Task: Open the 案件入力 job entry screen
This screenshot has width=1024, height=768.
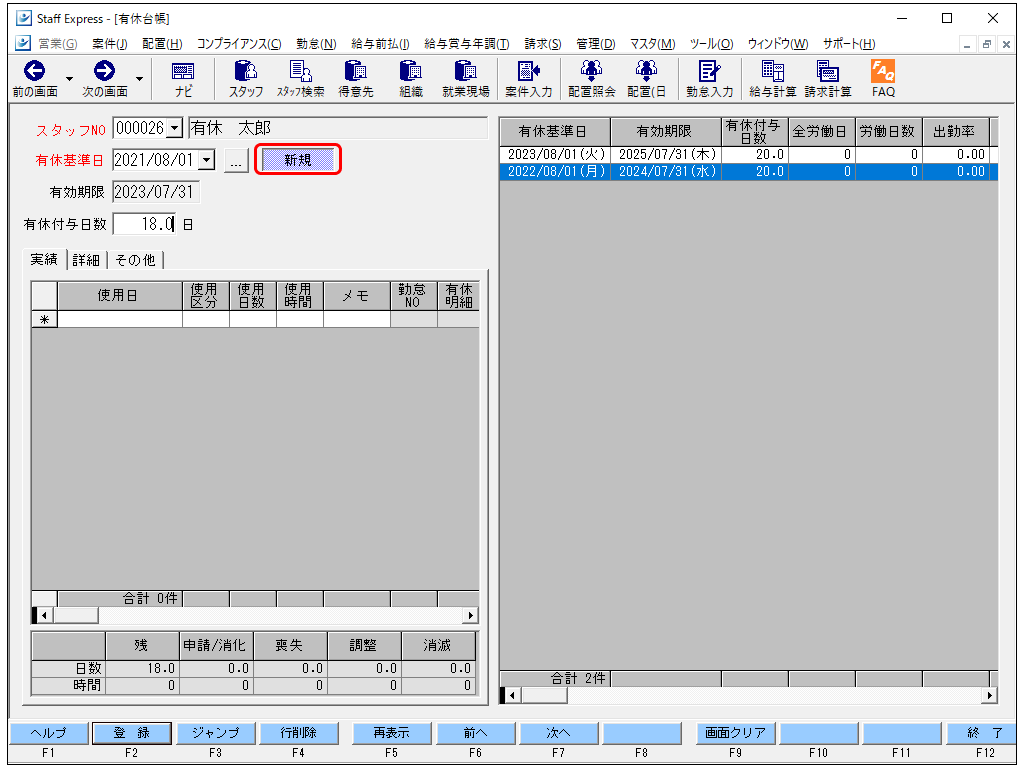Action: coord(528,79)
